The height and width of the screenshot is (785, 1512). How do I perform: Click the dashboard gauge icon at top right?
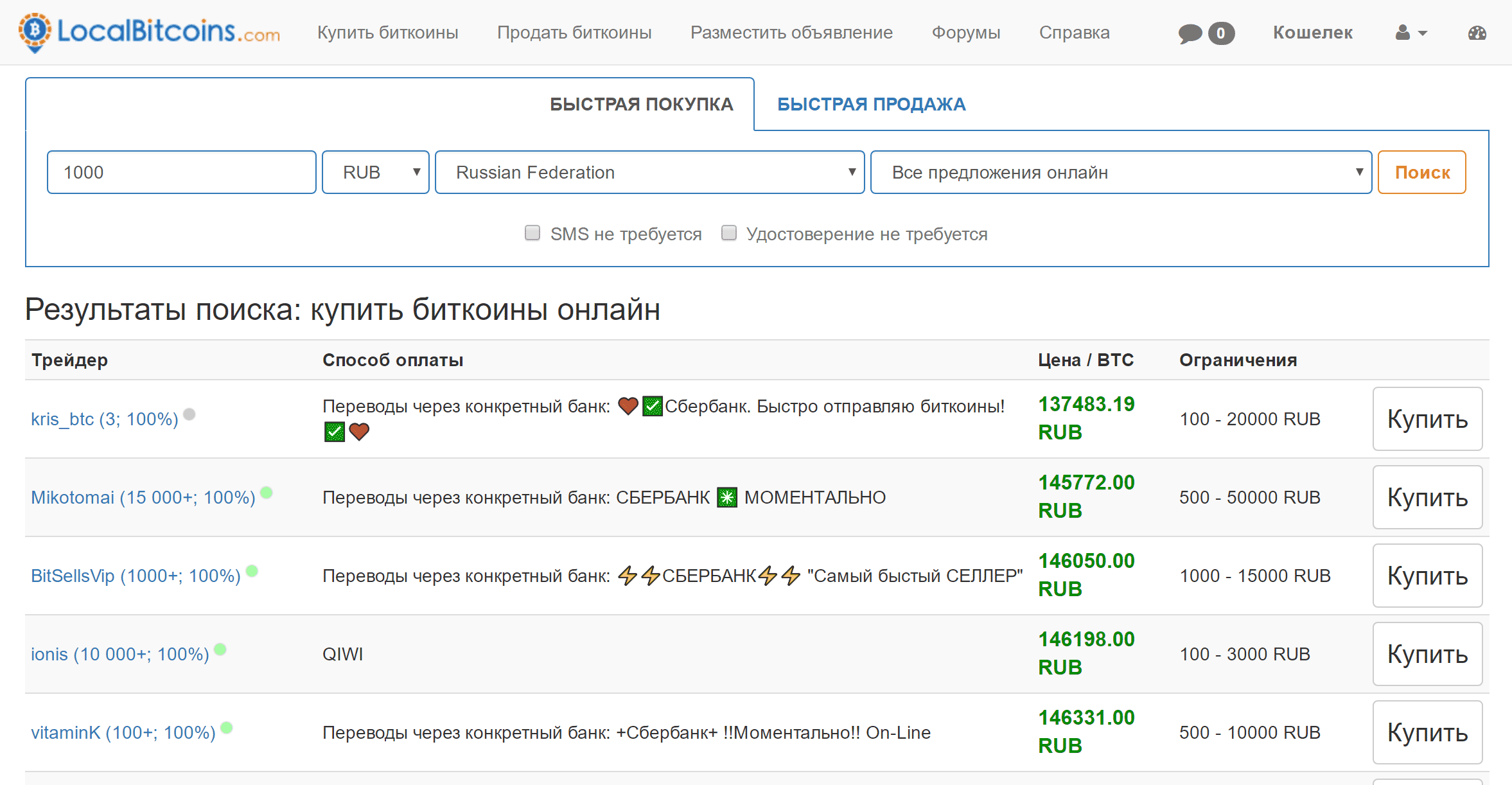[1477, 32]
